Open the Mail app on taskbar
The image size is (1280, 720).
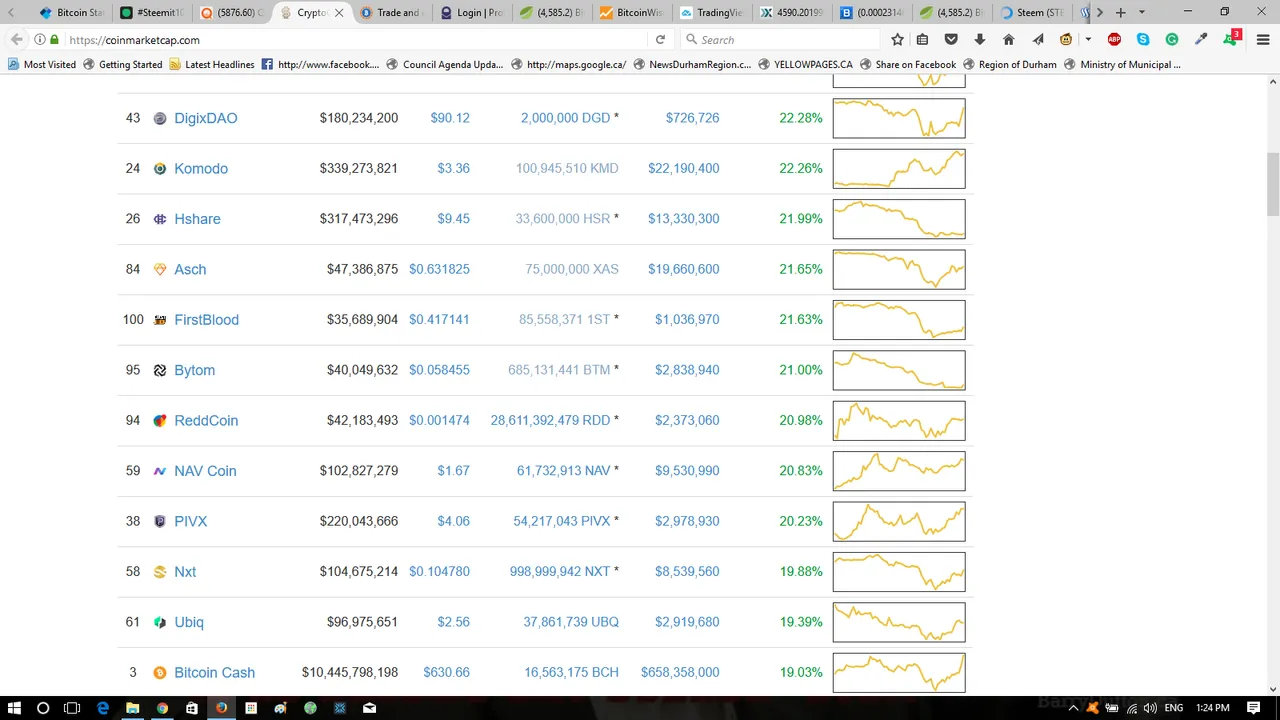tap(370, 708)
